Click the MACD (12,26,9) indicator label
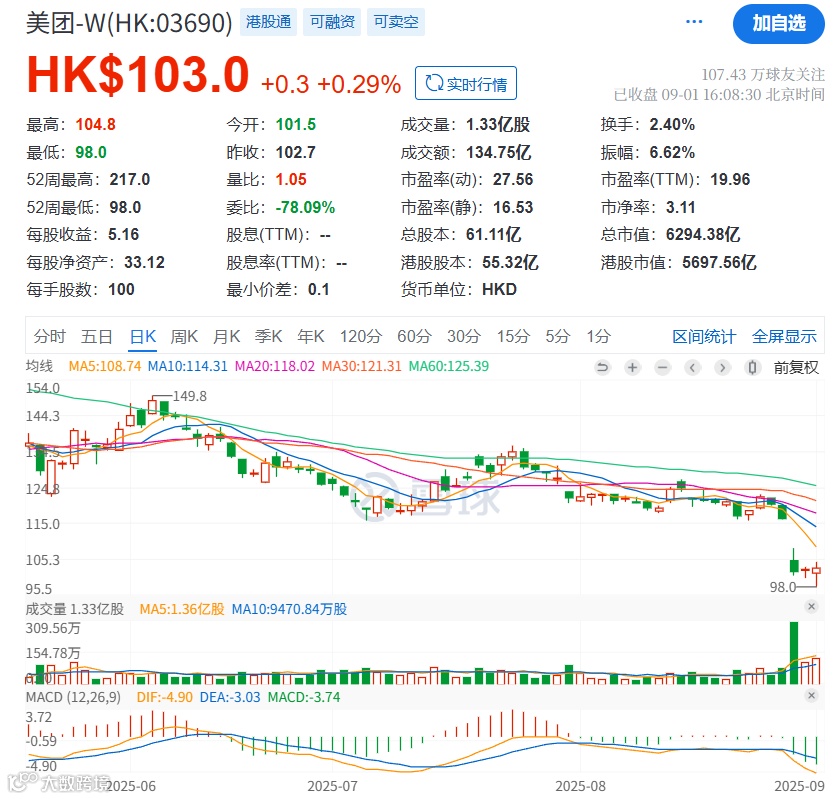This screenshot has width=835, height=799. click(x=73, y=697)
